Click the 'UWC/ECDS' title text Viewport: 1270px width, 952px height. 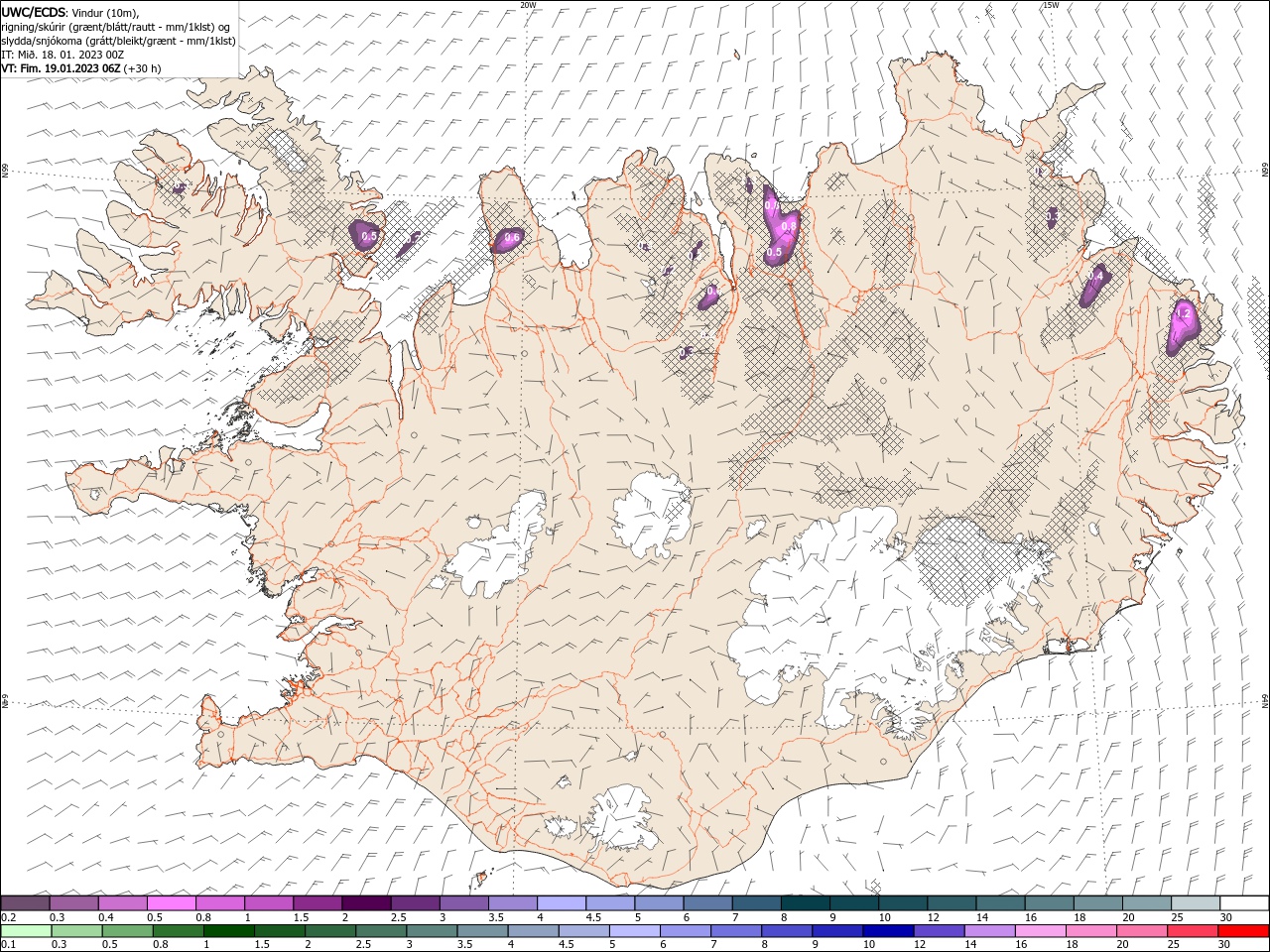pyautogui.click(x=34, y=12)
